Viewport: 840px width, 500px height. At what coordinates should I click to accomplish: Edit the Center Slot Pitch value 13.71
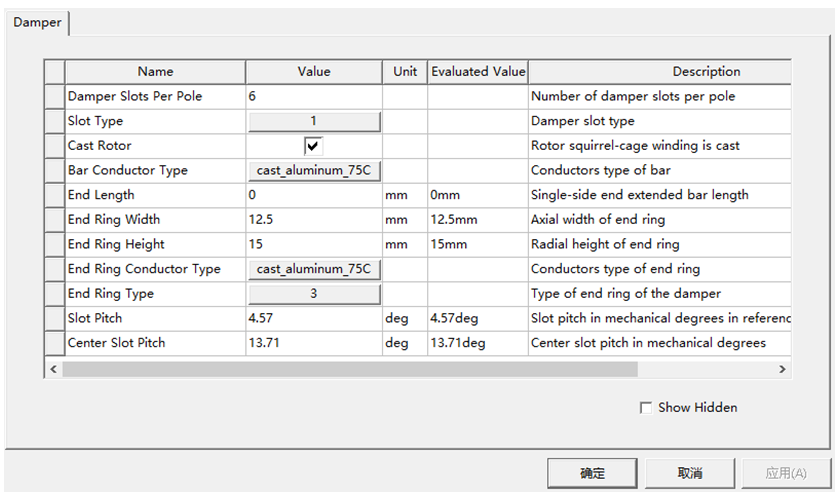[314, 343]
